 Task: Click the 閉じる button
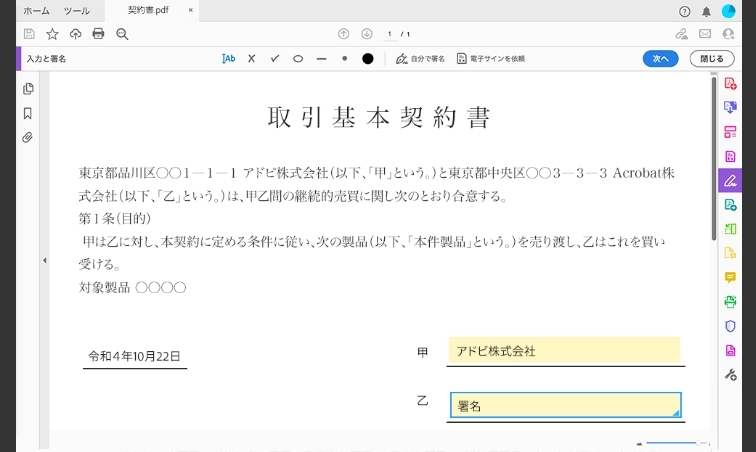click(x=711, y=59)
